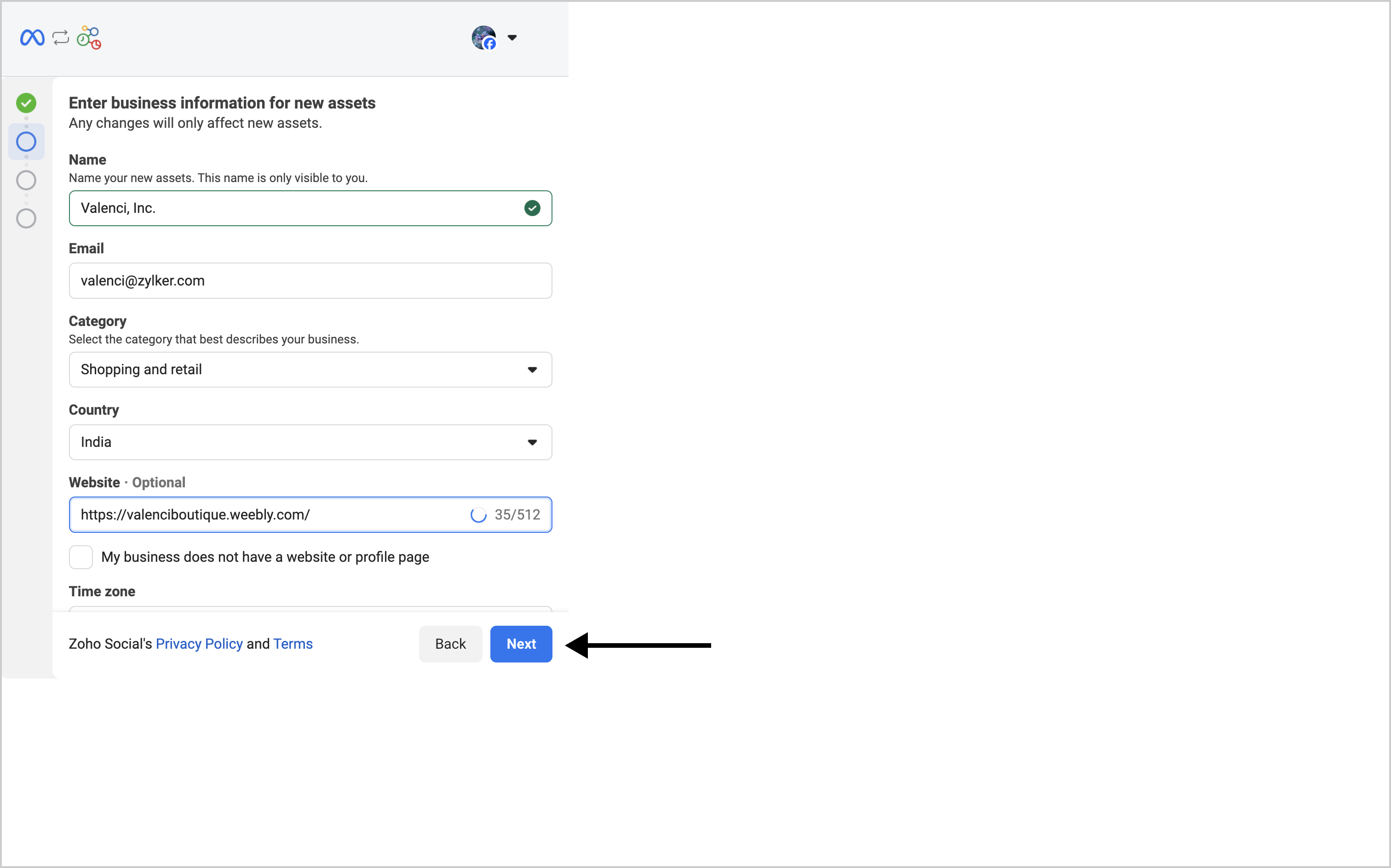Click the Back button

point(450,644)
